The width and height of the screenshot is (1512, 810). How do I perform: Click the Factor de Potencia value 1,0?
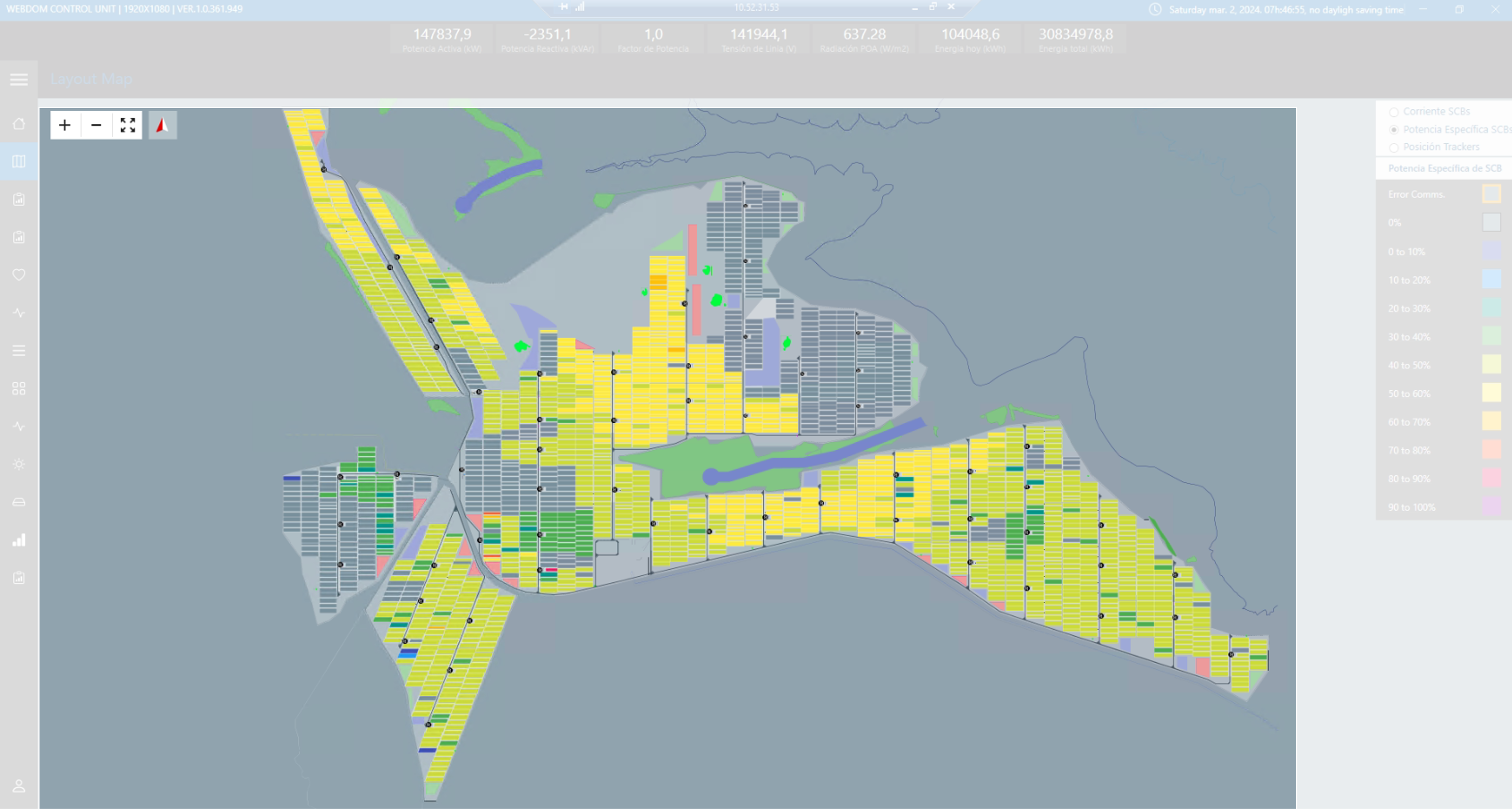(653, 35)
